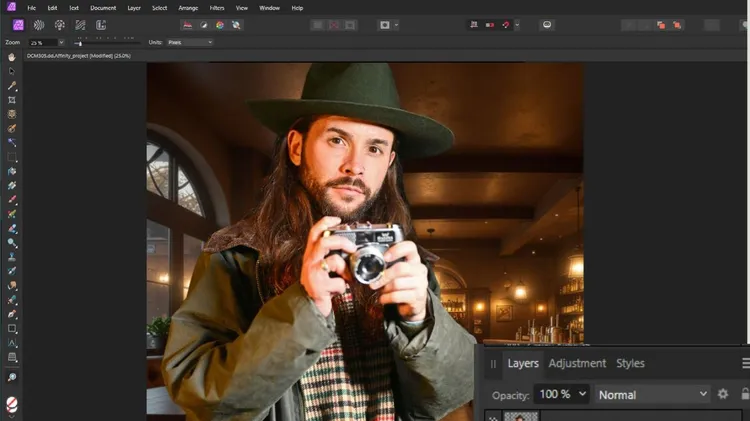Screen dimensions: 750x421
Task: Toggle the layer lock icon
Action: point(744,394)
